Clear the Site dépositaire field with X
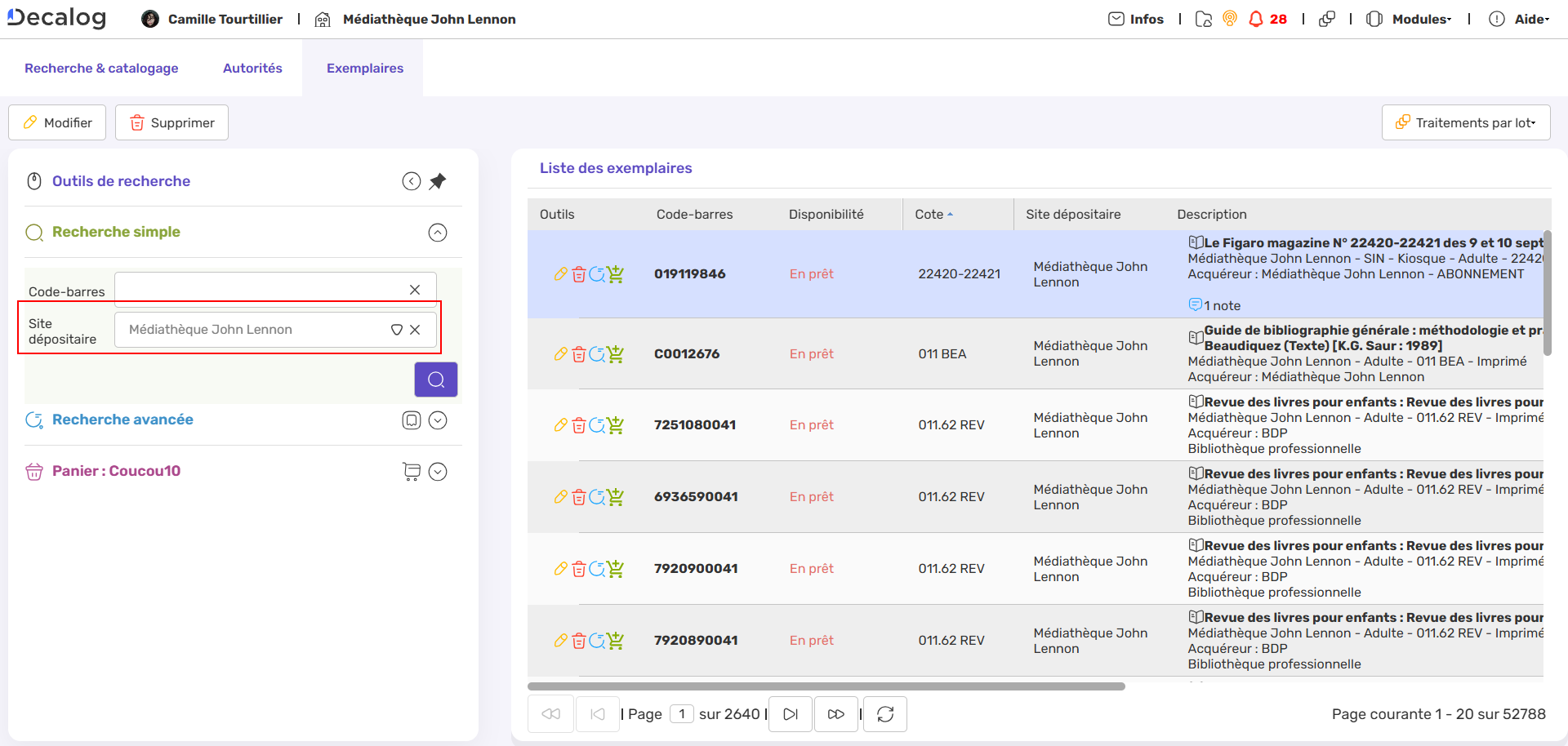The width and height of the screenshot is (1568, 746). point(416,330)
